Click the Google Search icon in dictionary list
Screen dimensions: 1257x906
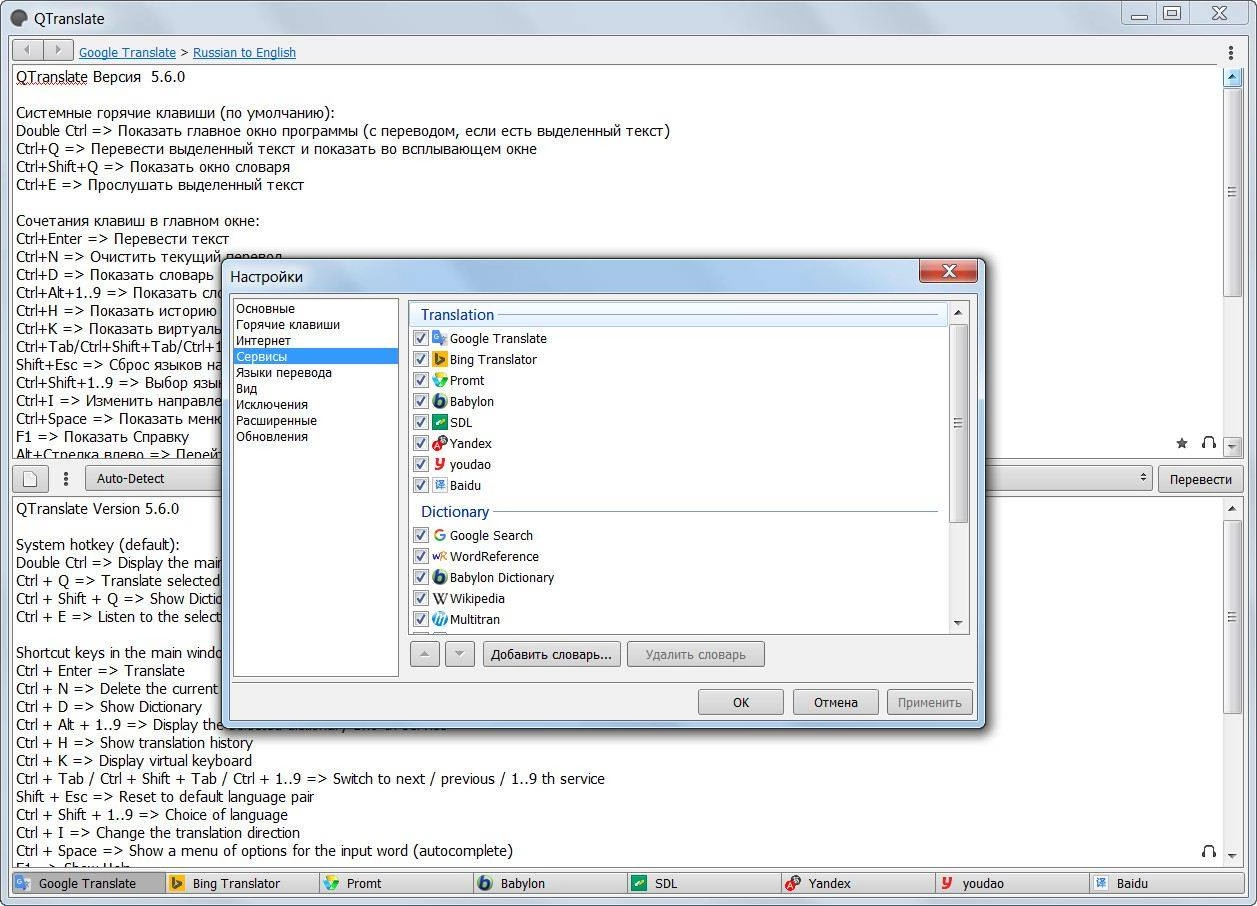pos(440,535)
